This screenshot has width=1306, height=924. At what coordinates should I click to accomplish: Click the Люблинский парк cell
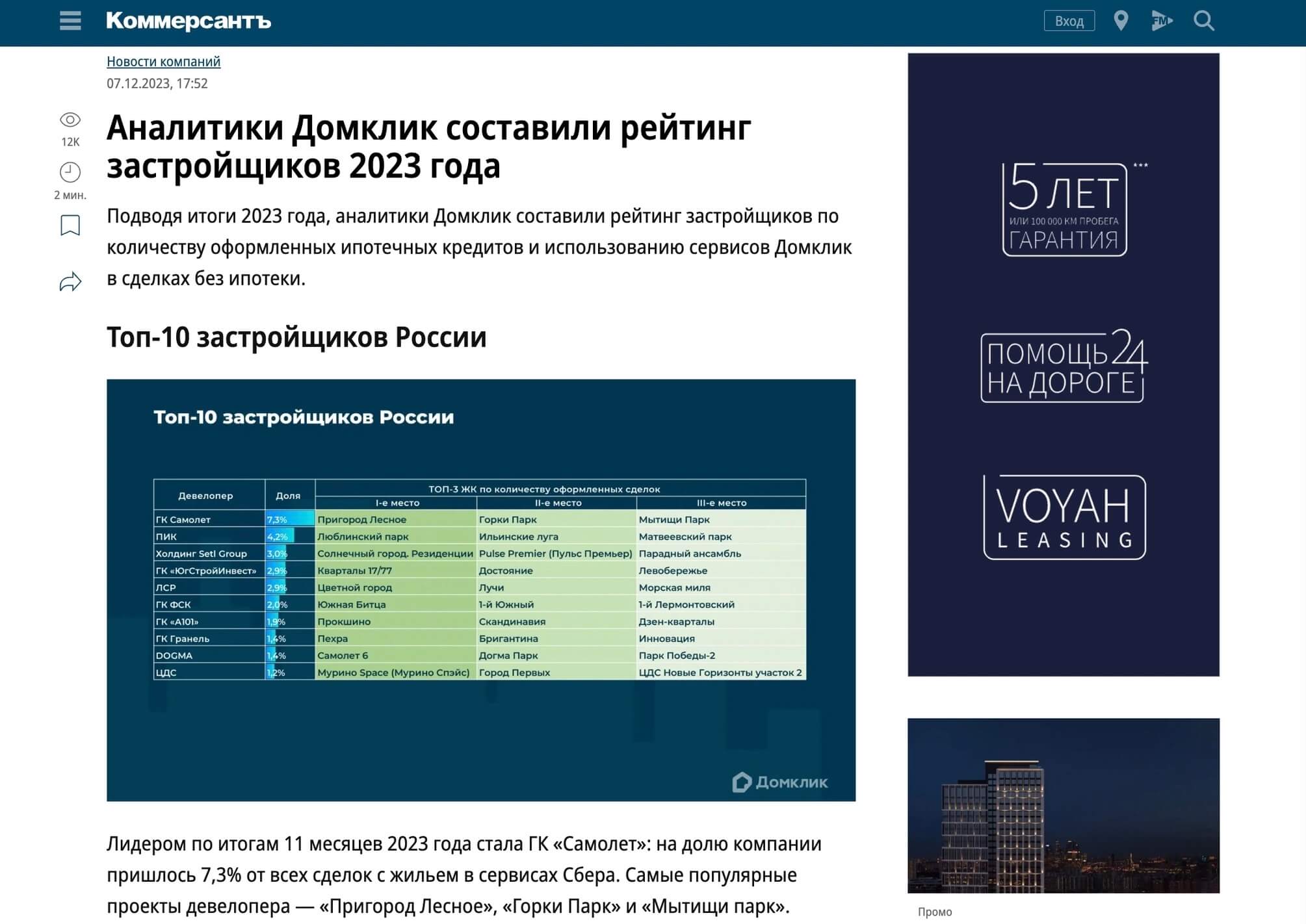396,536
